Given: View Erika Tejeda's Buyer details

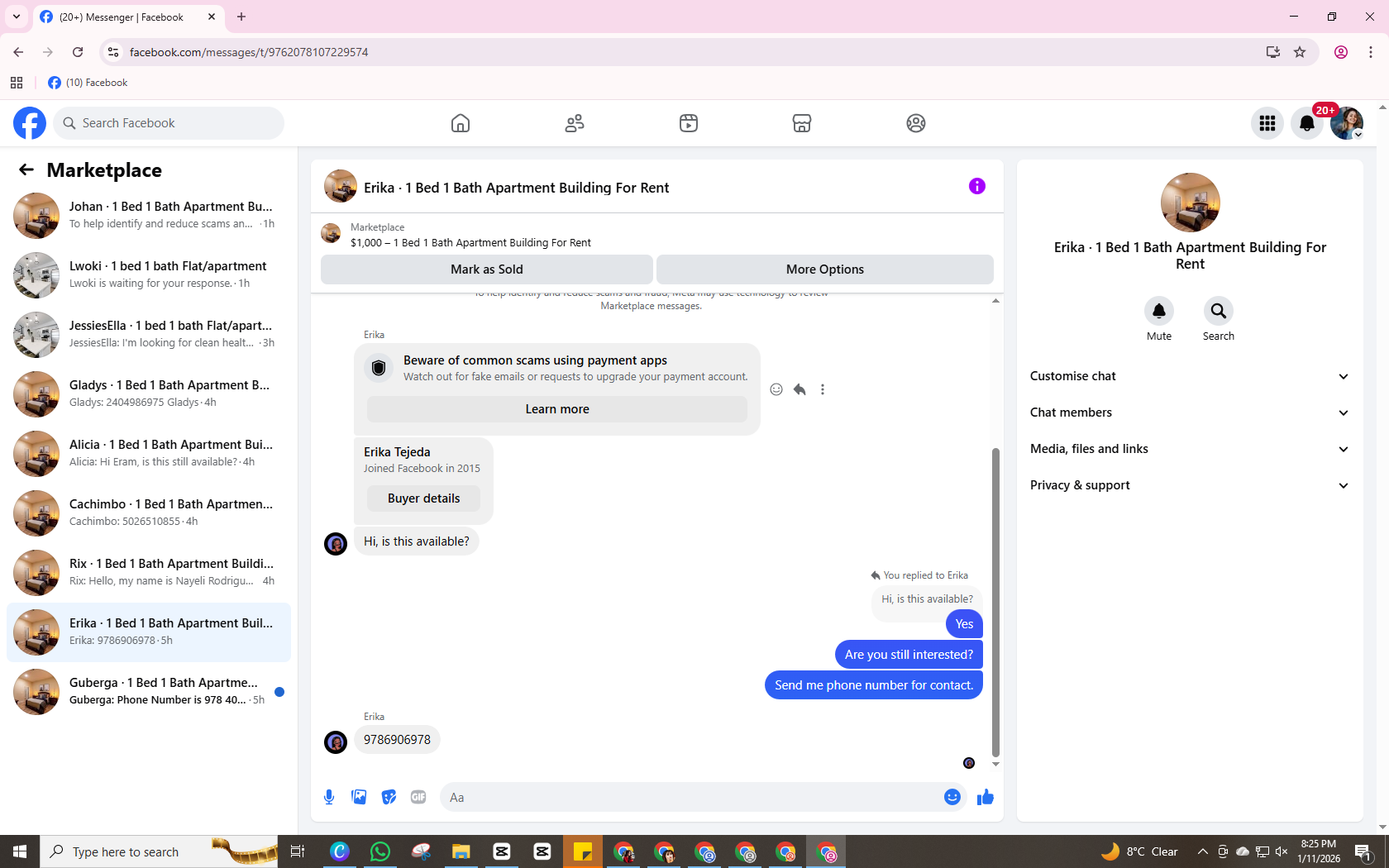Looking at the screenshot, I should coord(423,498).
